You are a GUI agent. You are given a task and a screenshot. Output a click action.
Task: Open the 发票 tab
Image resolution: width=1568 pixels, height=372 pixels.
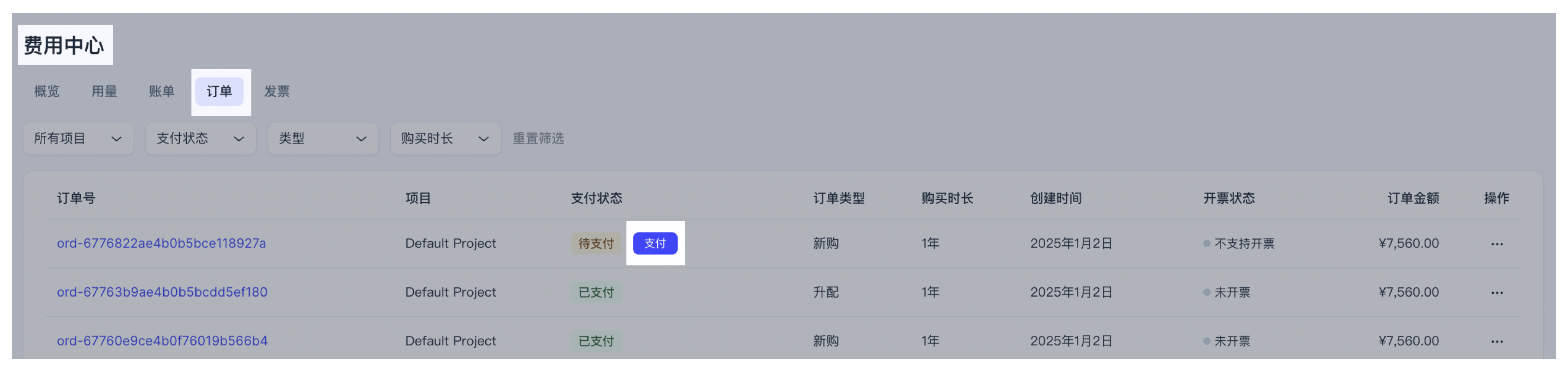click(277, 91)
